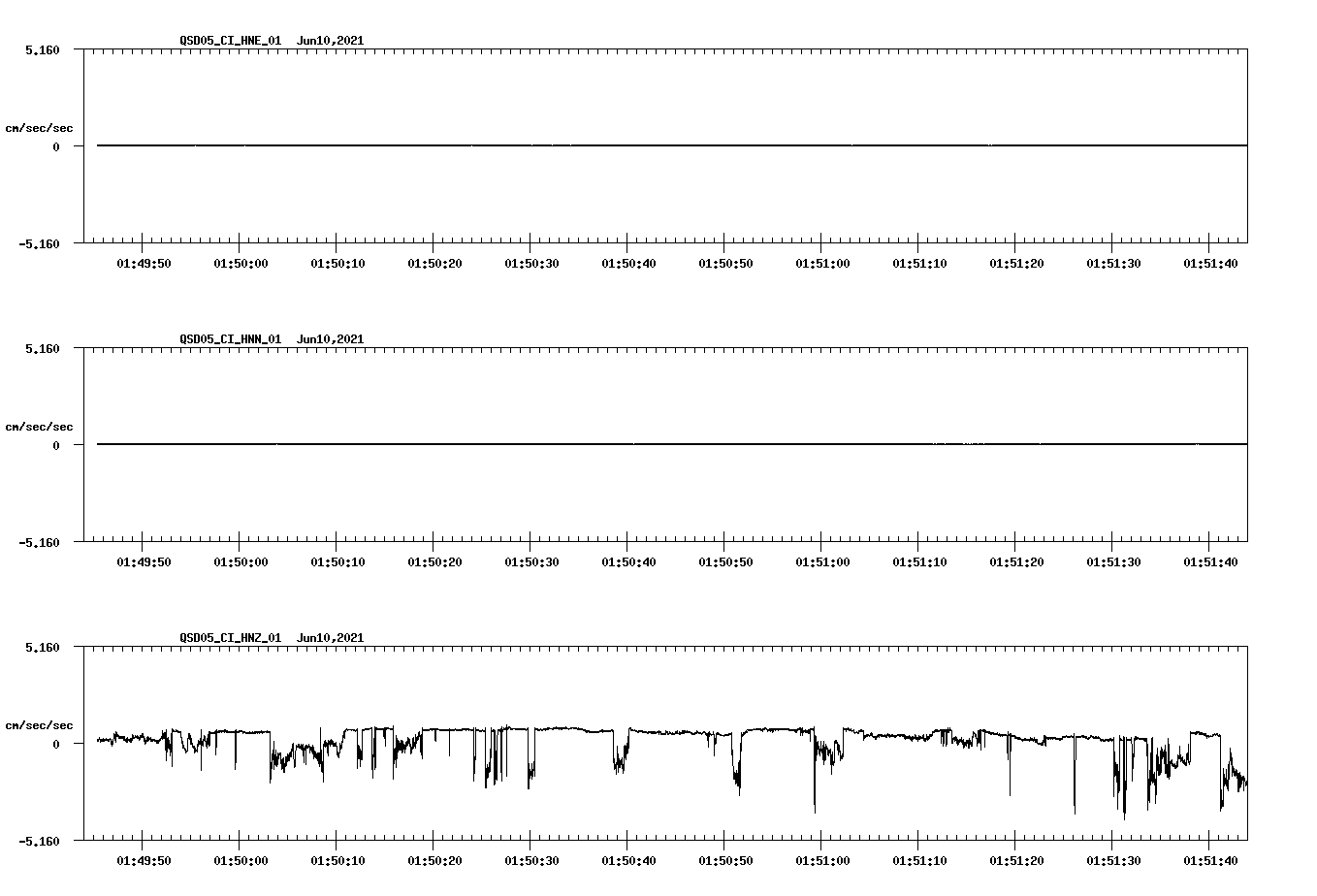Click 01:51:40 time label under HNZ plot
This screenshot has width=1317, height=896.
point(1210,860)
